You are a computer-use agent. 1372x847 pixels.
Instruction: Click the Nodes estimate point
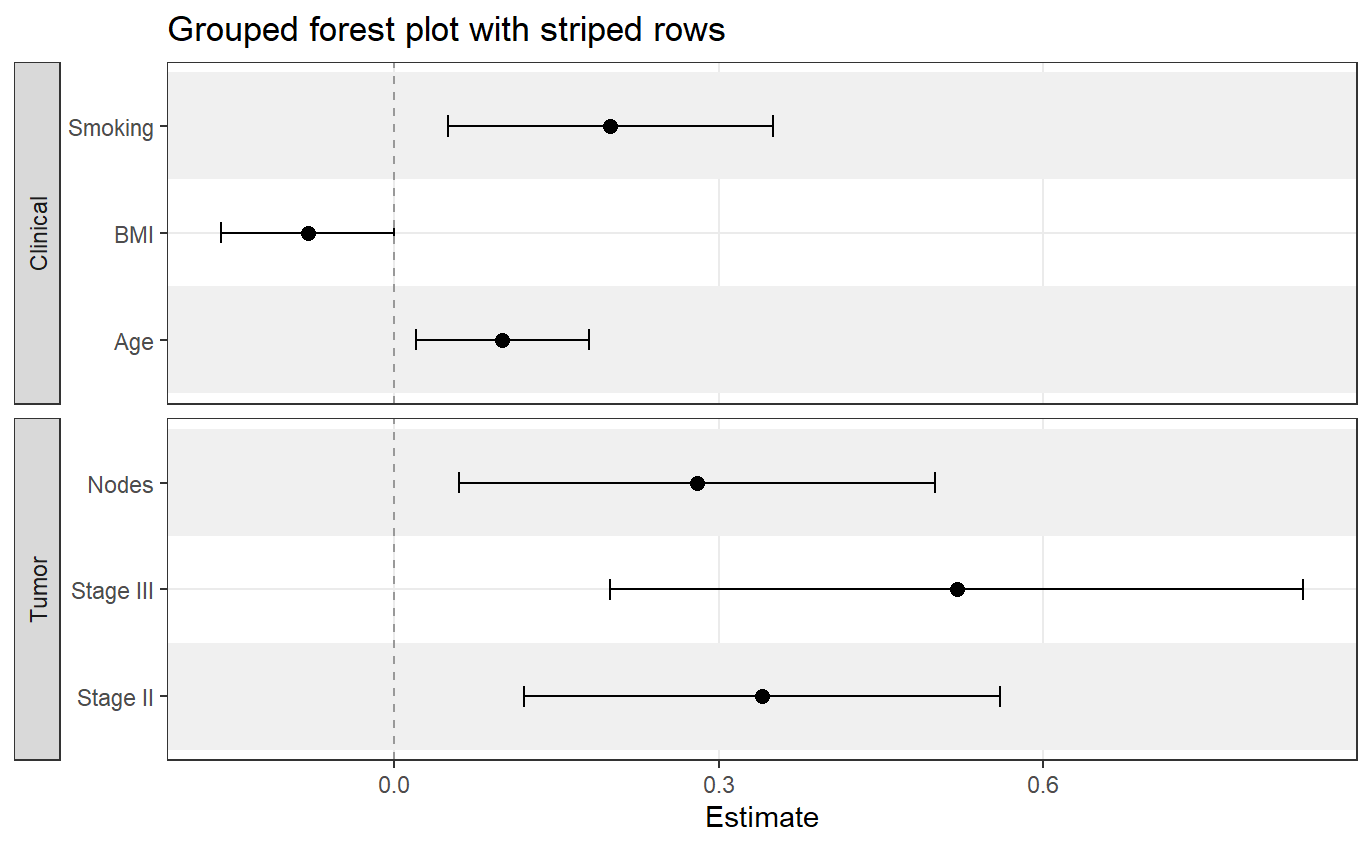point(697,483)
